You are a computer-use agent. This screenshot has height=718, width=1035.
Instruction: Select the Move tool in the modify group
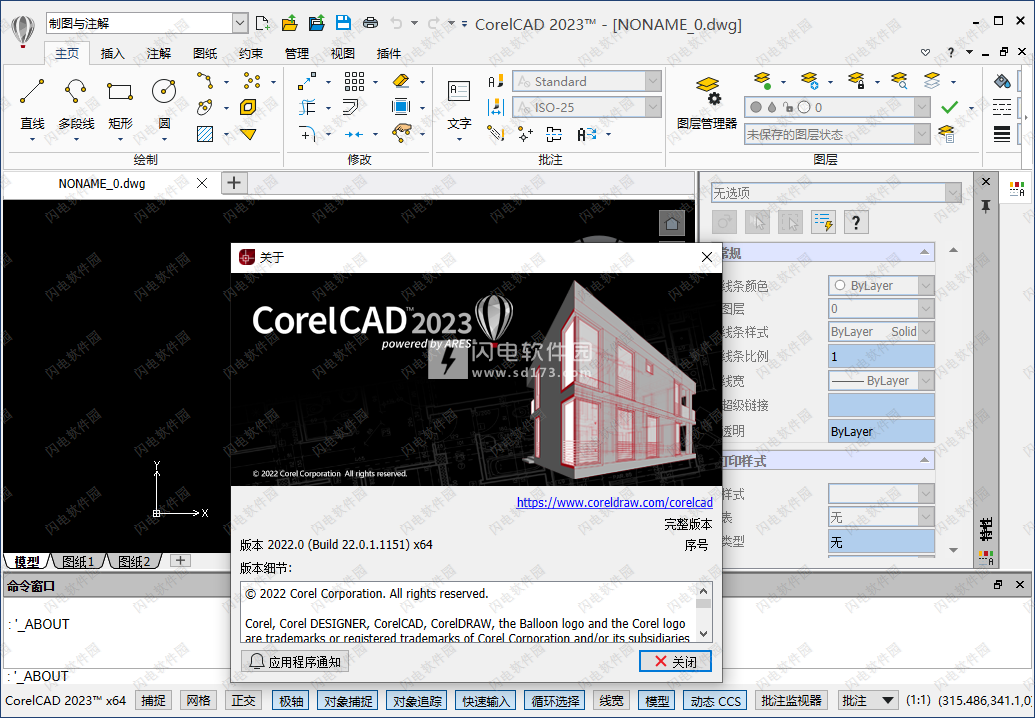(307, 81)
